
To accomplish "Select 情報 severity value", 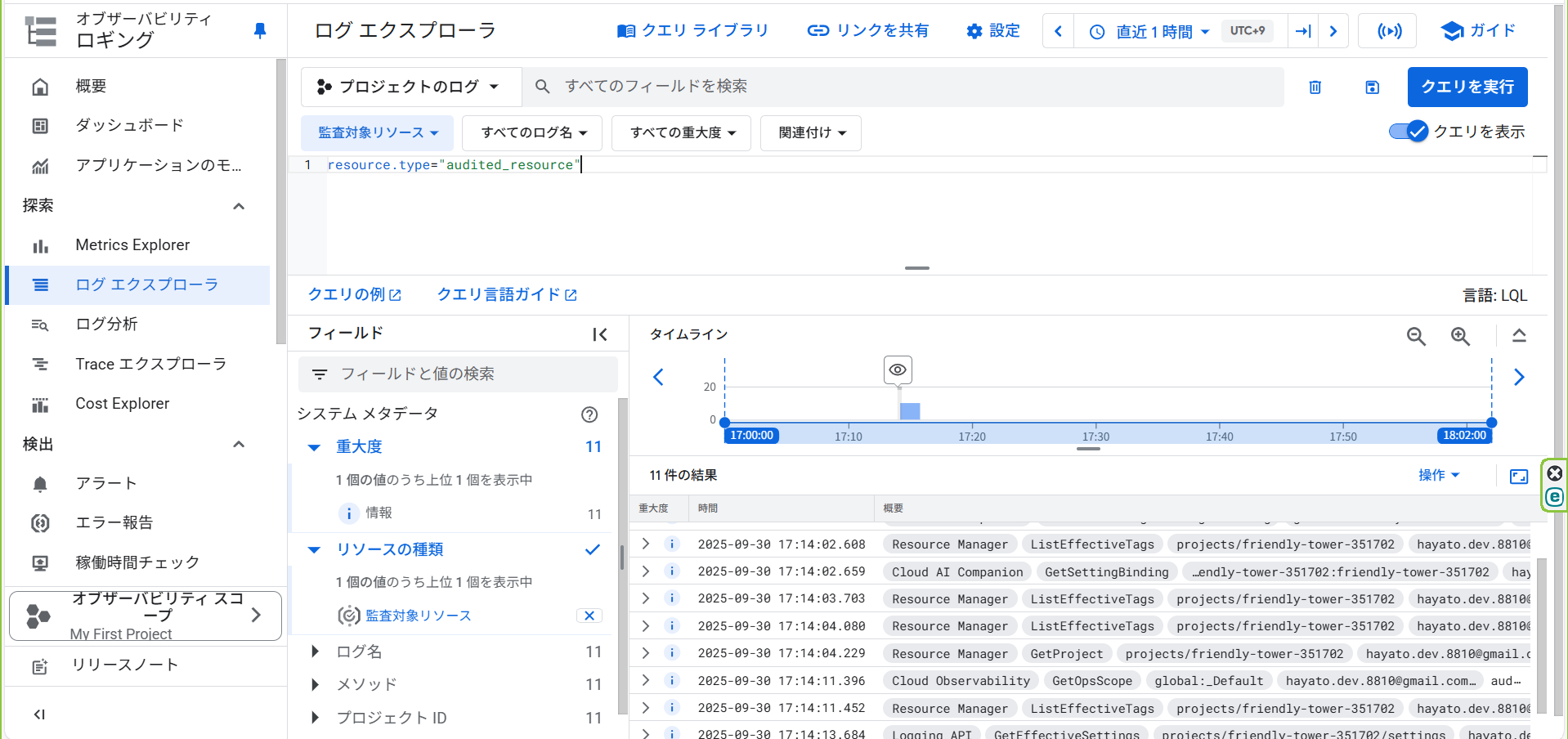I will coord(379,513).
